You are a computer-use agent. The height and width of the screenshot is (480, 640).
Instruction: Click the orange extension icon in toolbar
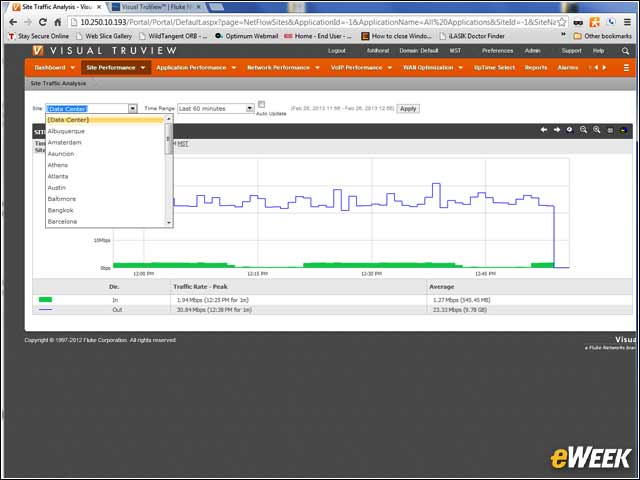click(595, 22)
